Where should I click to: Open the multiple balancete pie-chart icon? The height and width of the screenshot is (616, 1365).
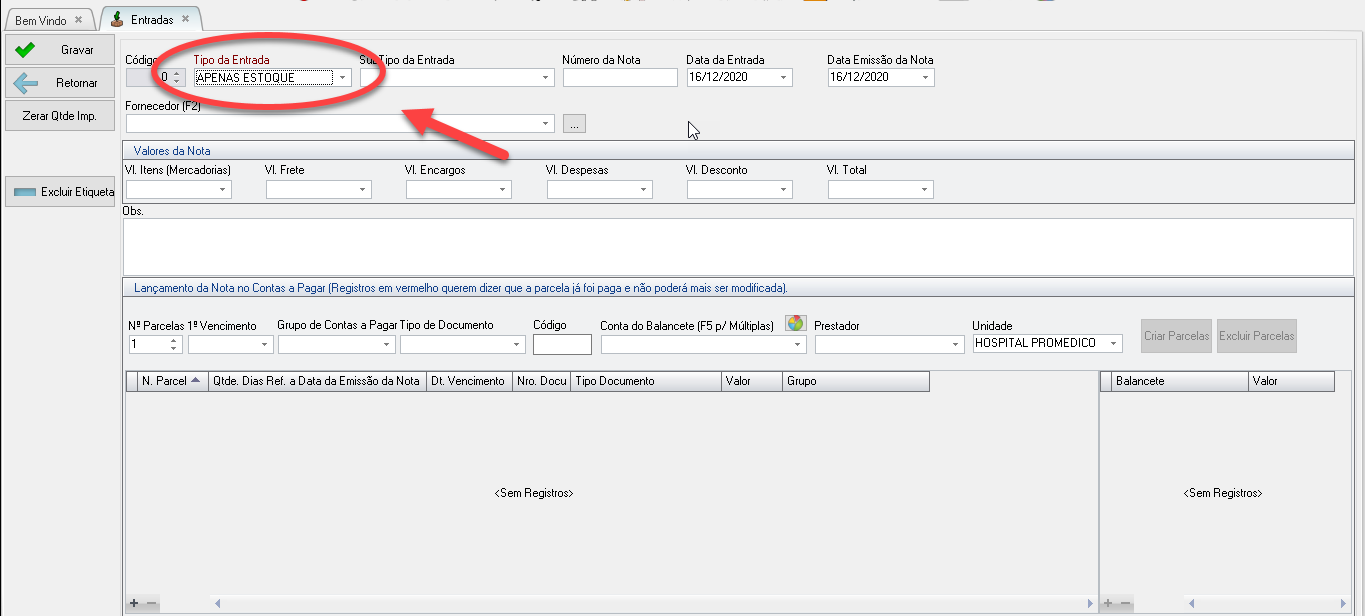(x=795, y=323)
